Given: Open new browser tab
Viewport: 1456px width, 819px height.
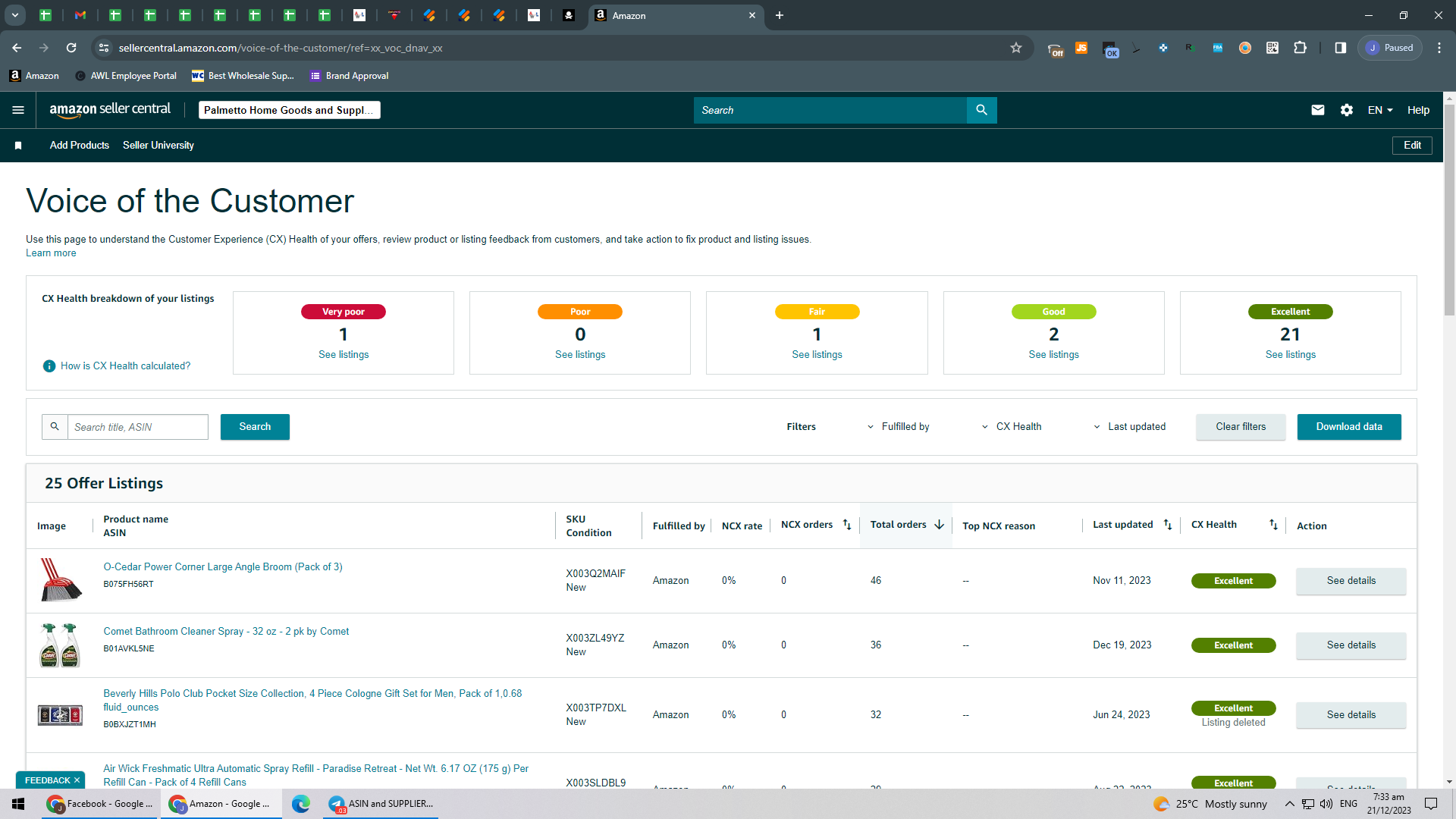Looking at the screenshot, I should click(780, 15).
